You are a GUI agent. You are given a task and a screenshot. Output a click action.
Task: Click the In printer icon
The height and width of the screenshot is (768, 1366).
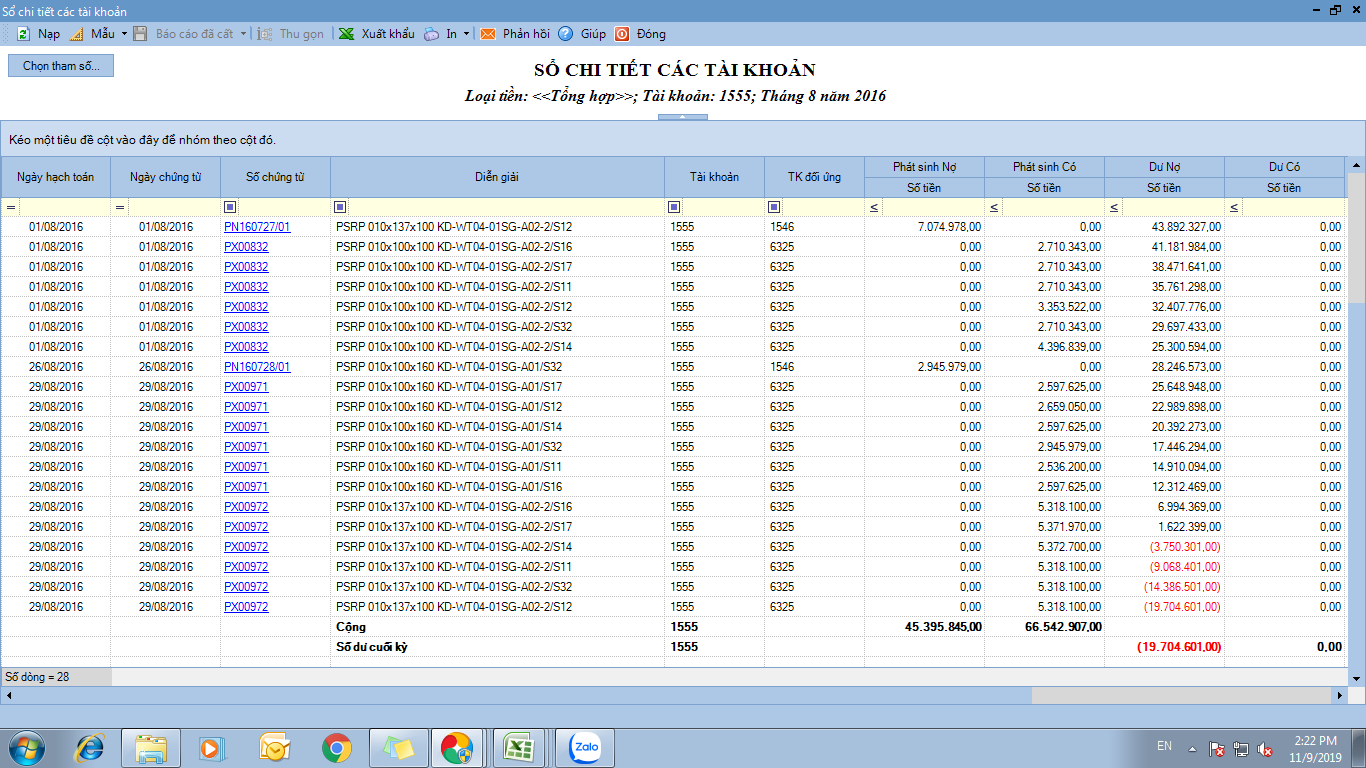pos(431,34)
